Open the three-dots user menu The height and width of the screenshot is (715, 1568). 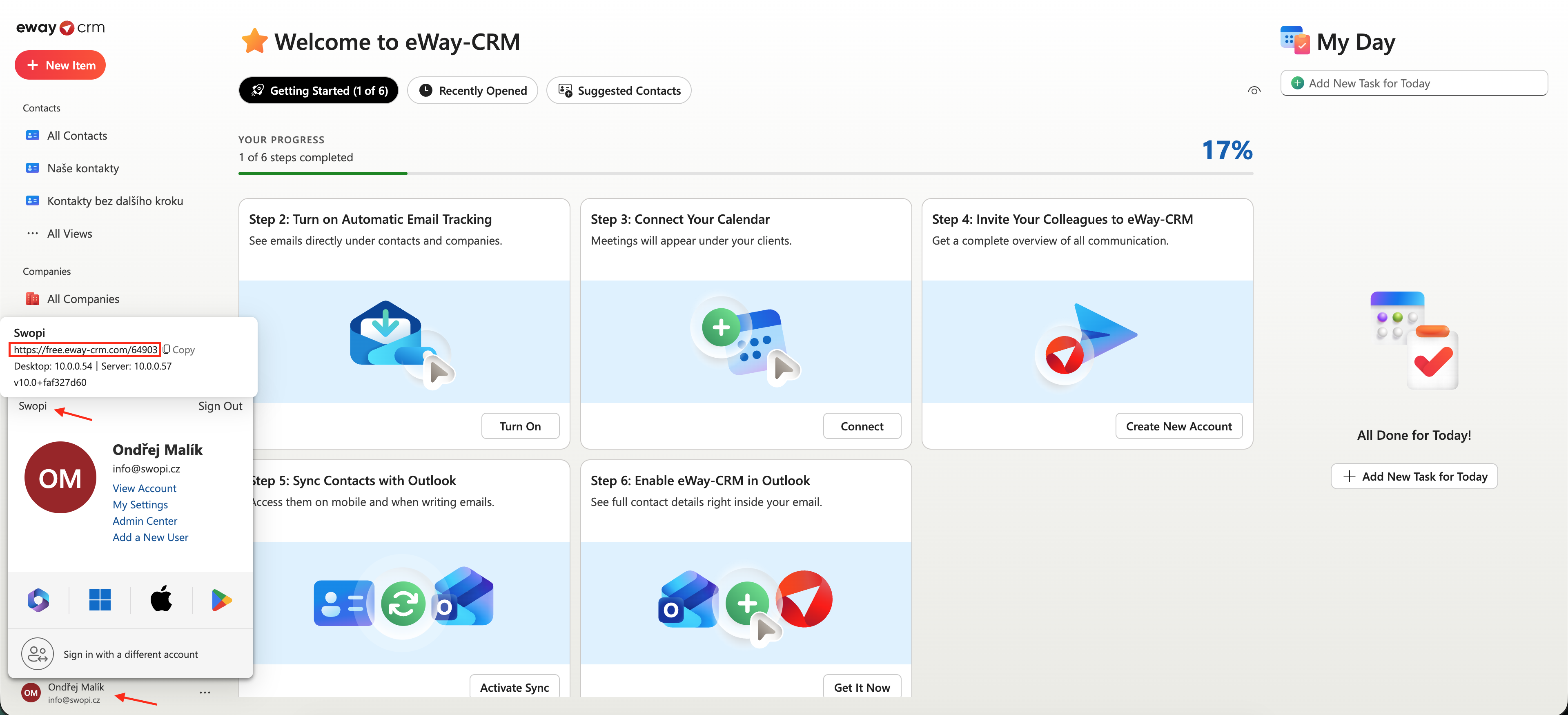[x=205, y=693]
